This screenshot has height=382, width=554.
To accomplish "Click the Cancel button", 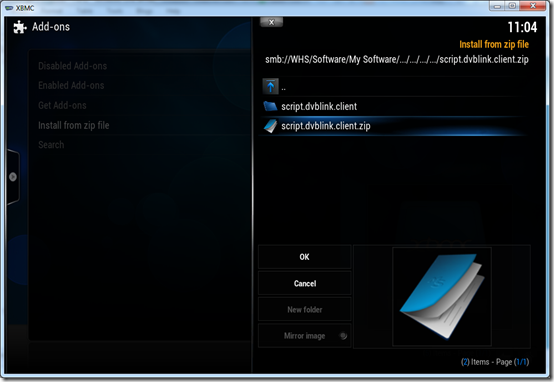I will click(x=305, y=283).
